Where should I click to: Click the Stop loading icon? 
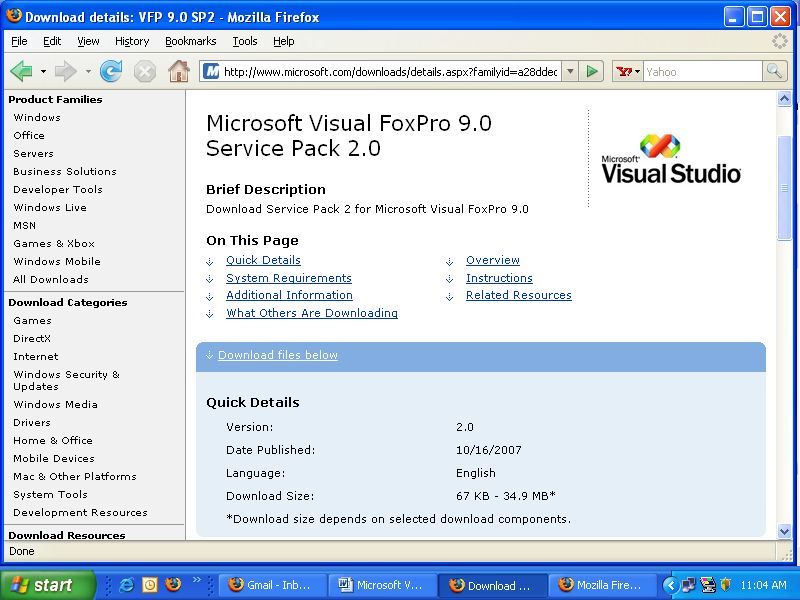pos(145,71)
